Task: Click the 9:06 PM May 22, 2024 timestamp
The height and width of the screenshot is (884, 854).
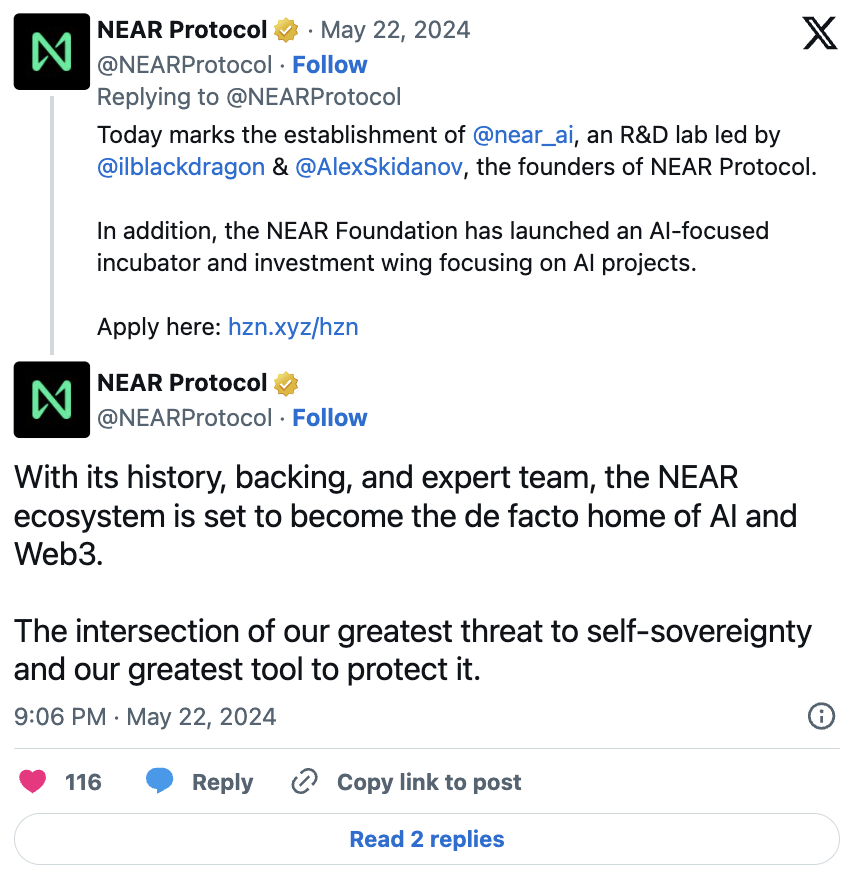Action: click(x=145, y=717)
